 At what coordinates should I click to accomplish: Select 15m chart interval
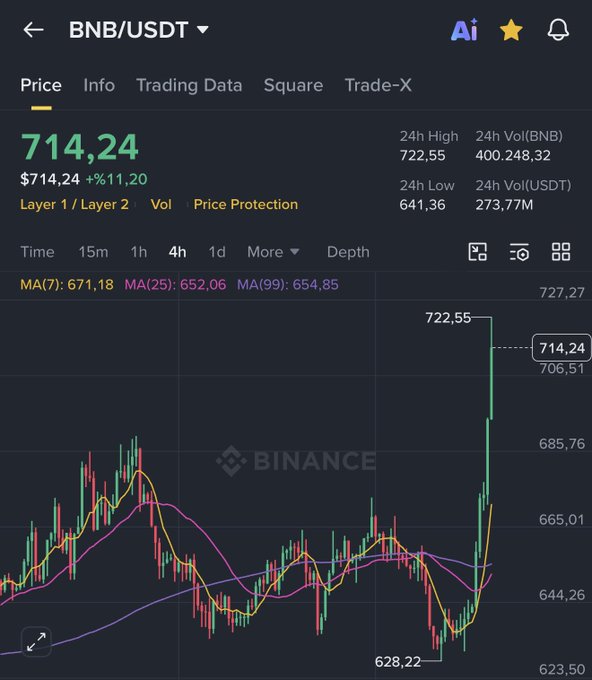coord(93,252)
